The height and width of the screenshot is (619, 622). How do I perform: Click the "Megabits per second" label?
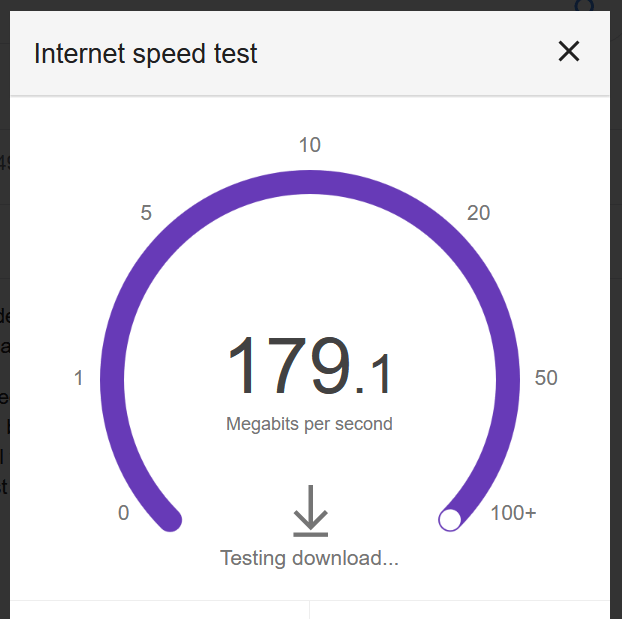[309, 424]
